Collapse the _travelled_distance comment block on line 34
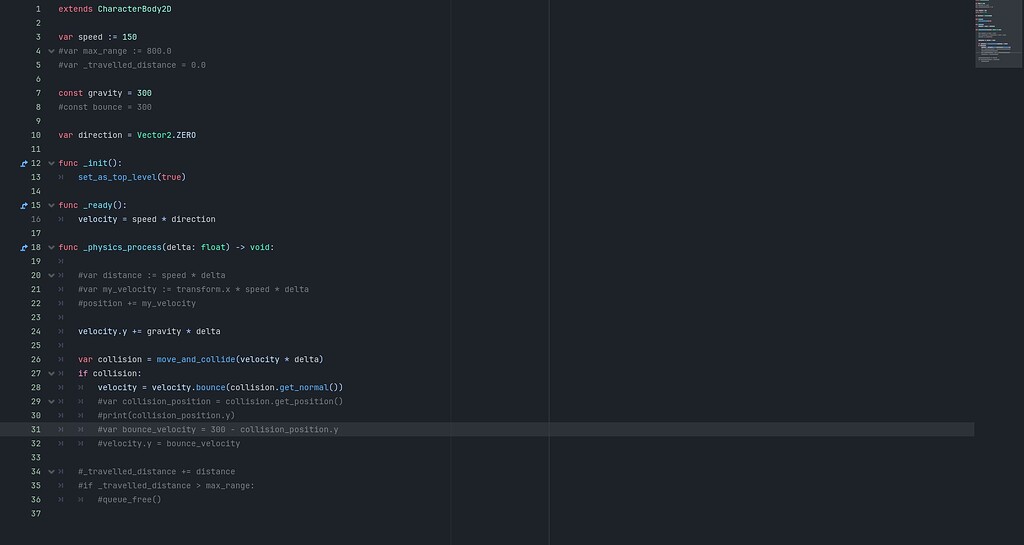The image size is (1024, 545). pyautogui.click(x=51, y=471)
